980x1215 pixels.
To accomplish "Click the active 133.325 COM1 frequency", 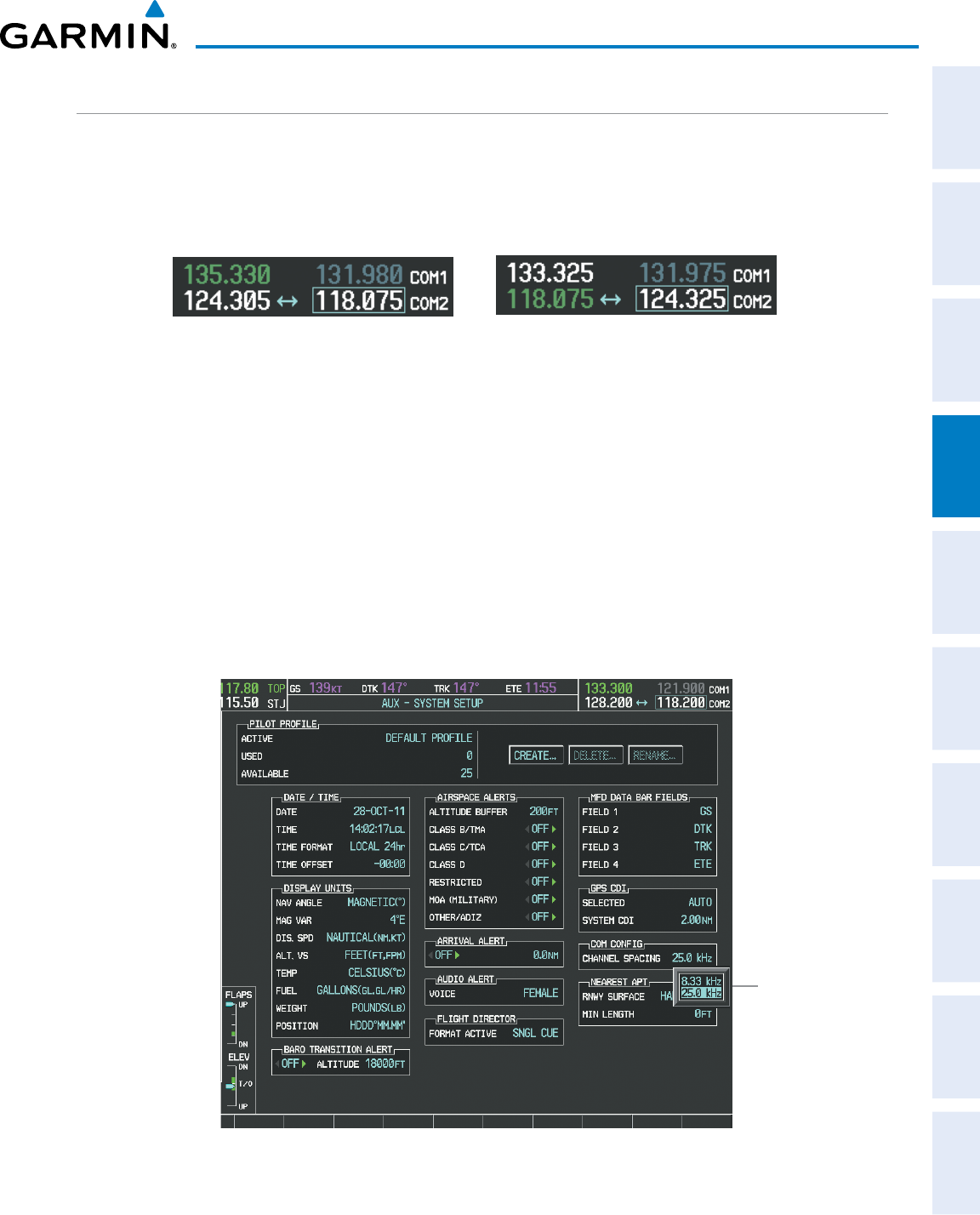I will [550, 273].
